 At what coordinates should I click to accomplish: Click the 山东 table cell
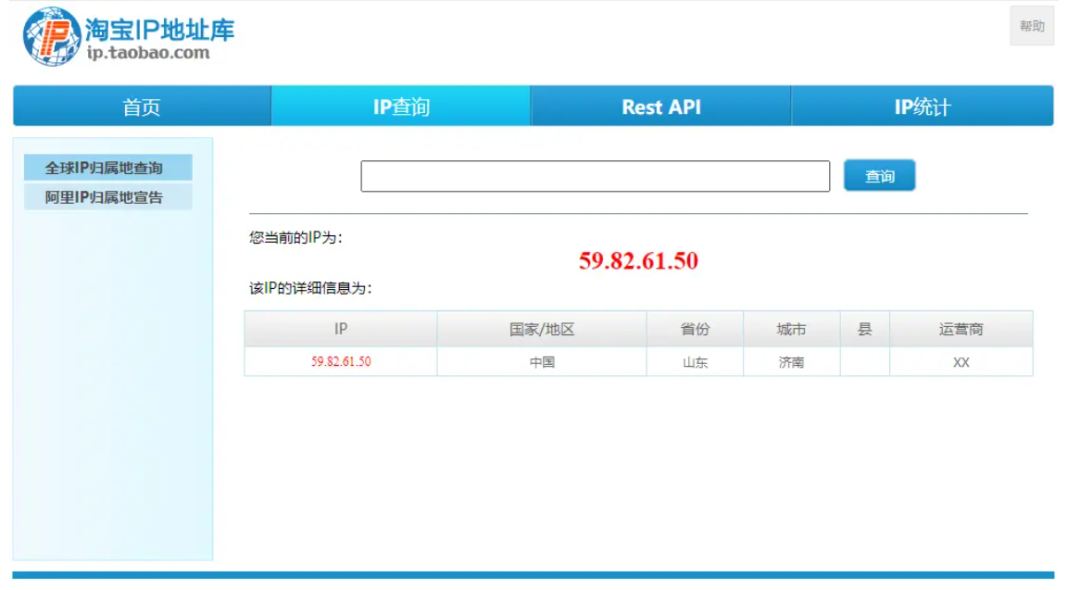pos(695,361)
